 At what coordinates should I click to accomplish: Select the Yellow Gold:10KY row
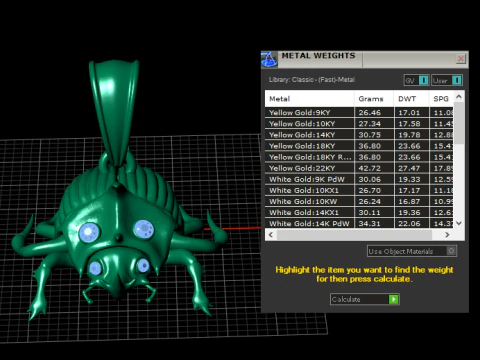click(359, 124)
